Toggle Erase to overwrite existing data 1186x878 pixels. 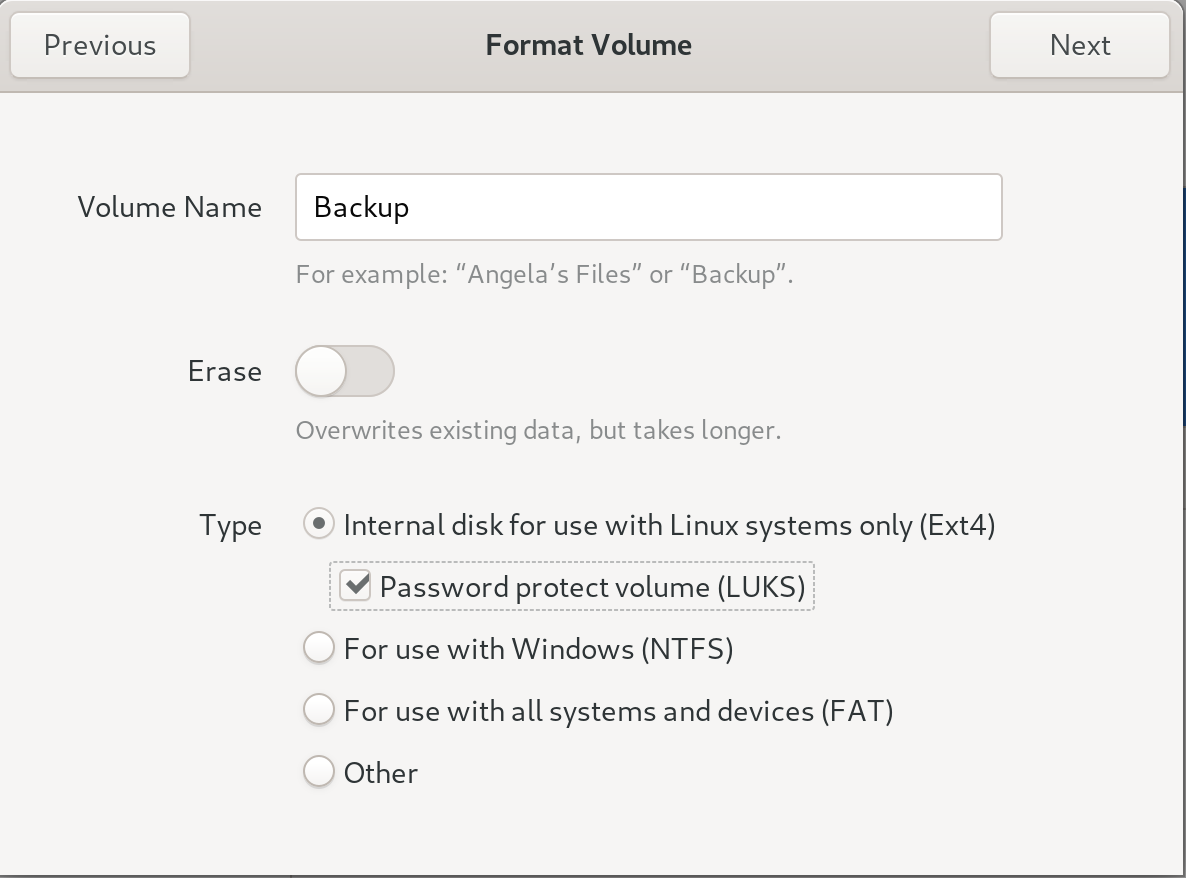coord(344,370)
